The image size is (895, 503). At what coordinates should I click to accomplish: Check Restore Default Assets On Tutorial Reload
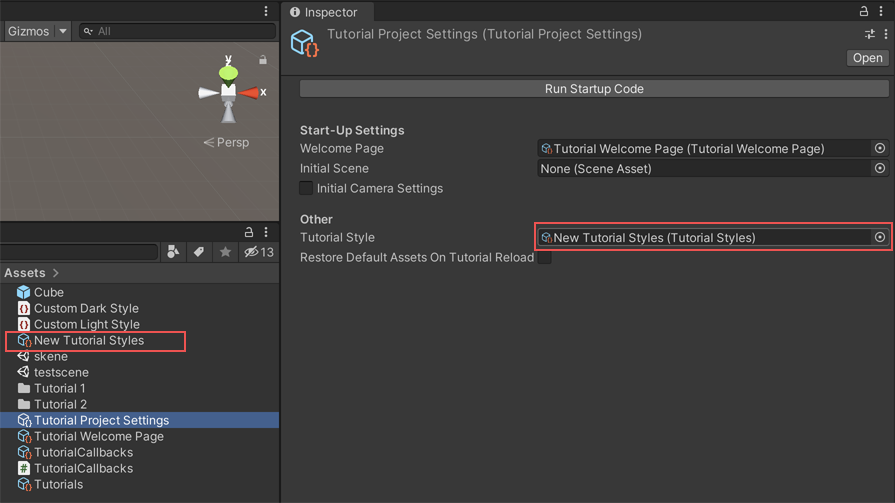tap(545, 258)
